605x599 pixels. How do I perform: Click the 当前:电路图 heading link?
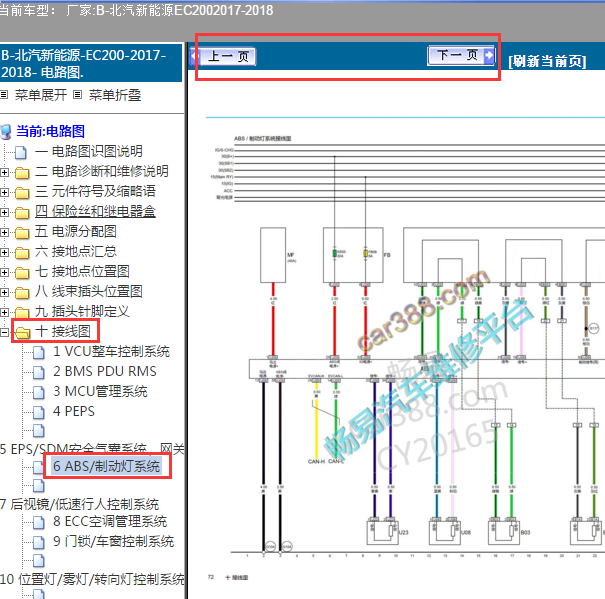click(51, 131)
